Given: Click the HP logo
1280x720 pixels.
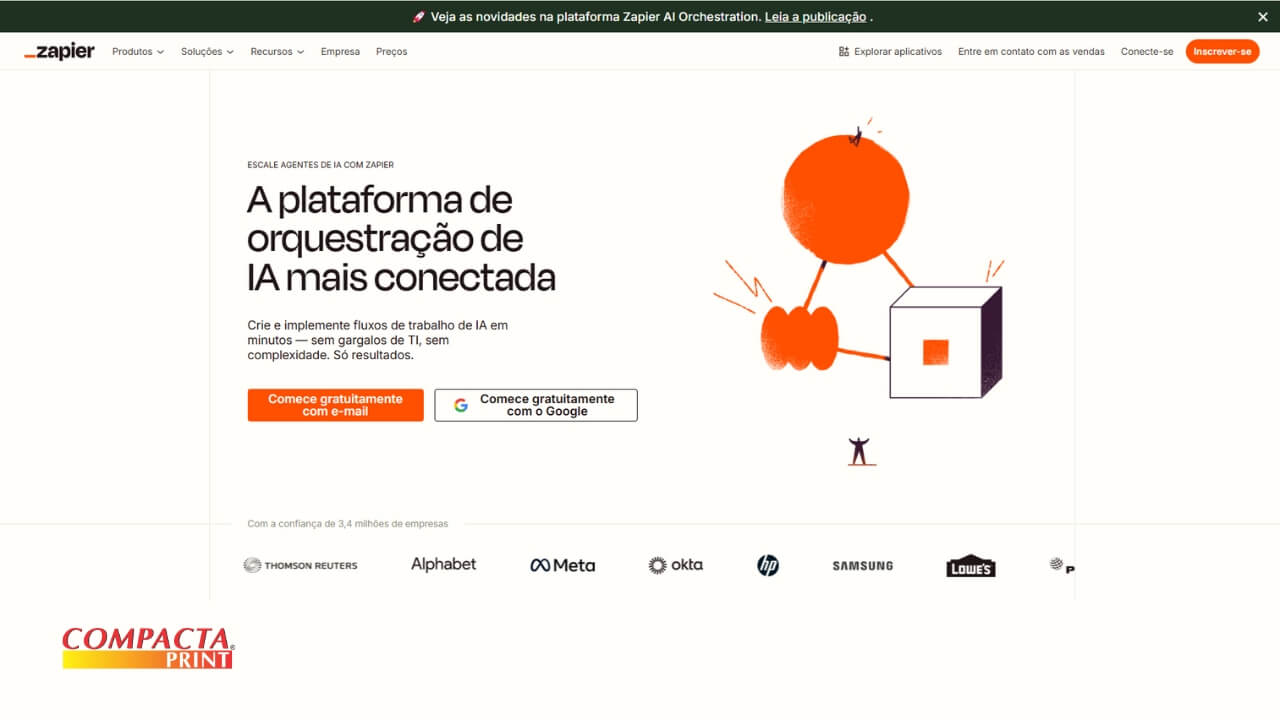Looking at the screenshot, I should pos(768,565).
